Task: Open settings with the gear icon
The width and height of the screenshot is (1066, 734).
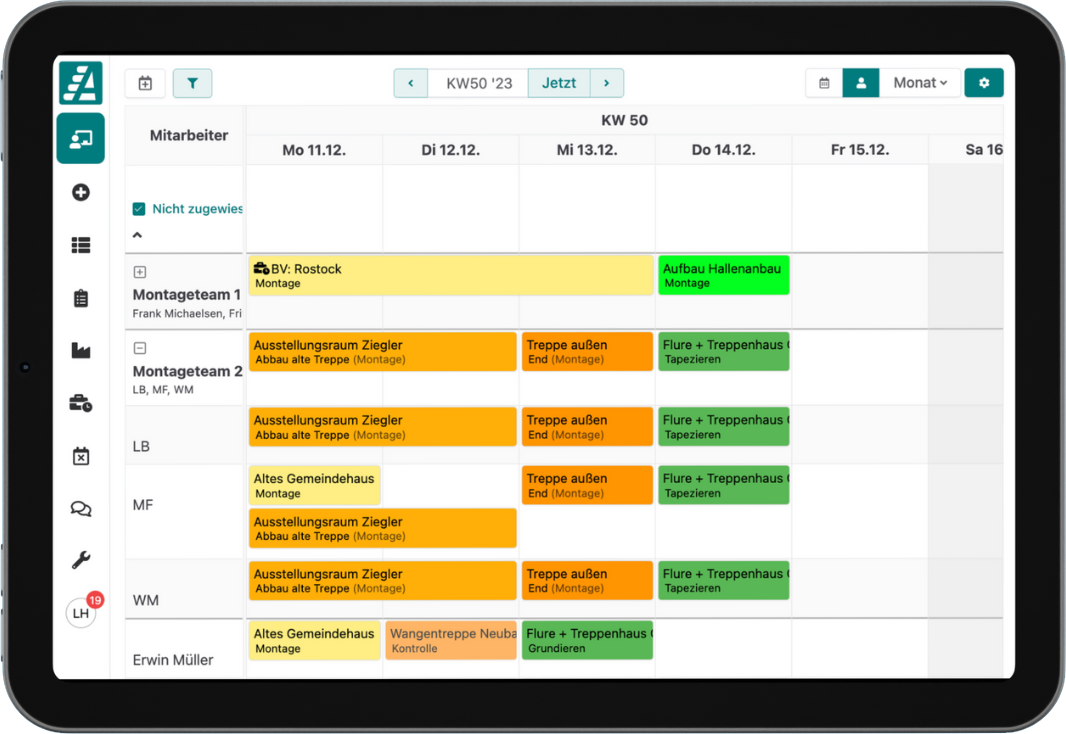Action: [983, 83]
